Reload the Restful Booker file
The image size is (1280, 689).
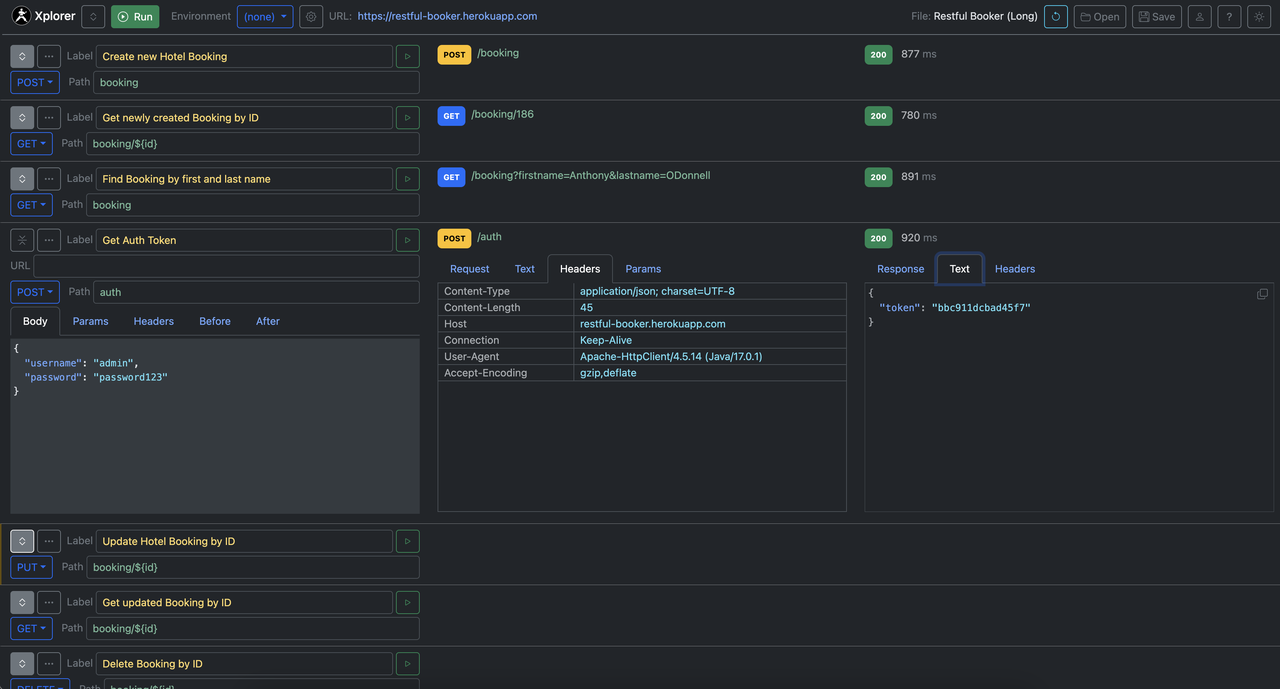[1055, 16]
